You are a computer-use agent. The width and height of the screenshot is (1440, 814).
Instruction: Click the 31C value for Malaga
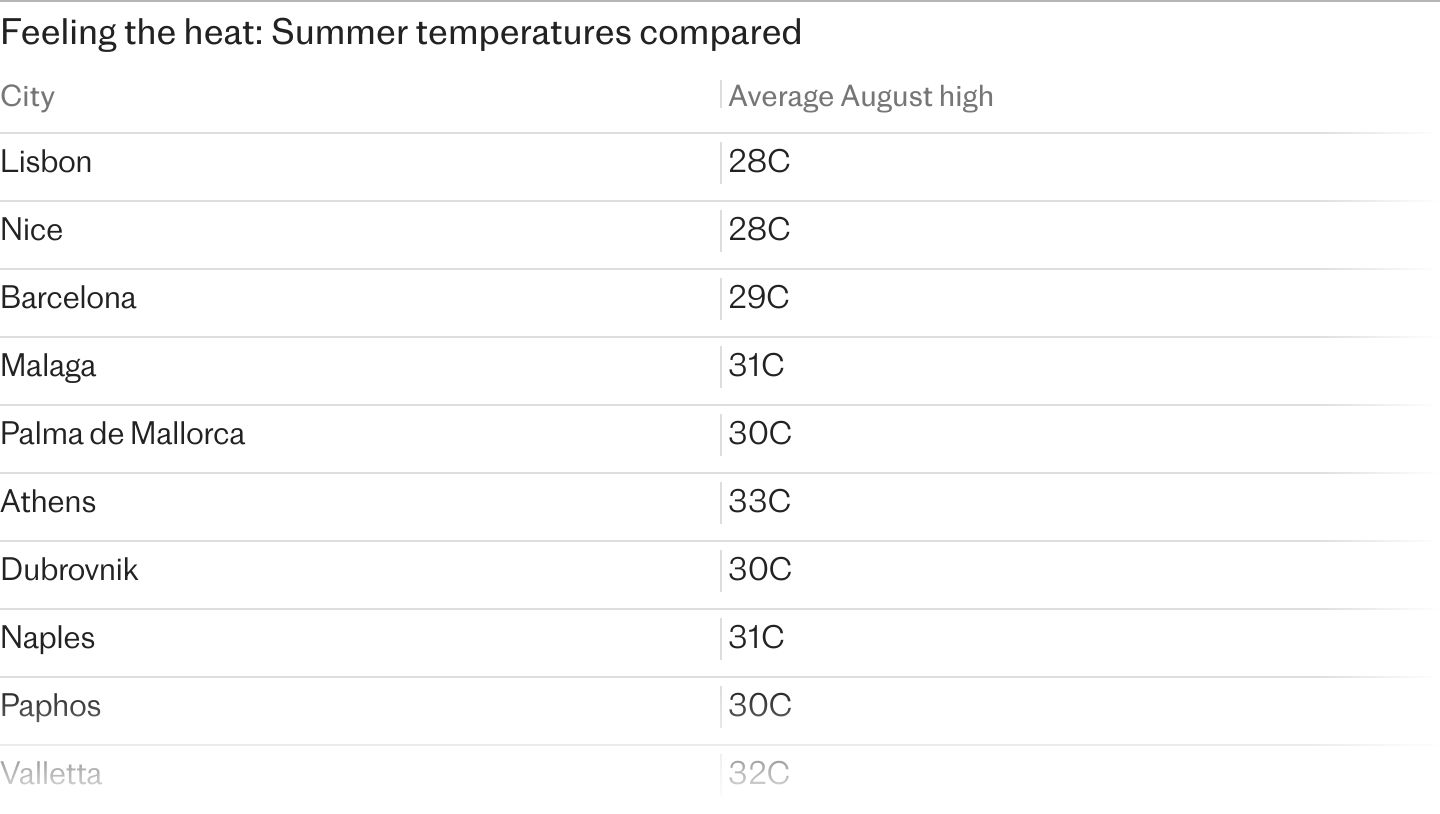[x=756, y=366]
